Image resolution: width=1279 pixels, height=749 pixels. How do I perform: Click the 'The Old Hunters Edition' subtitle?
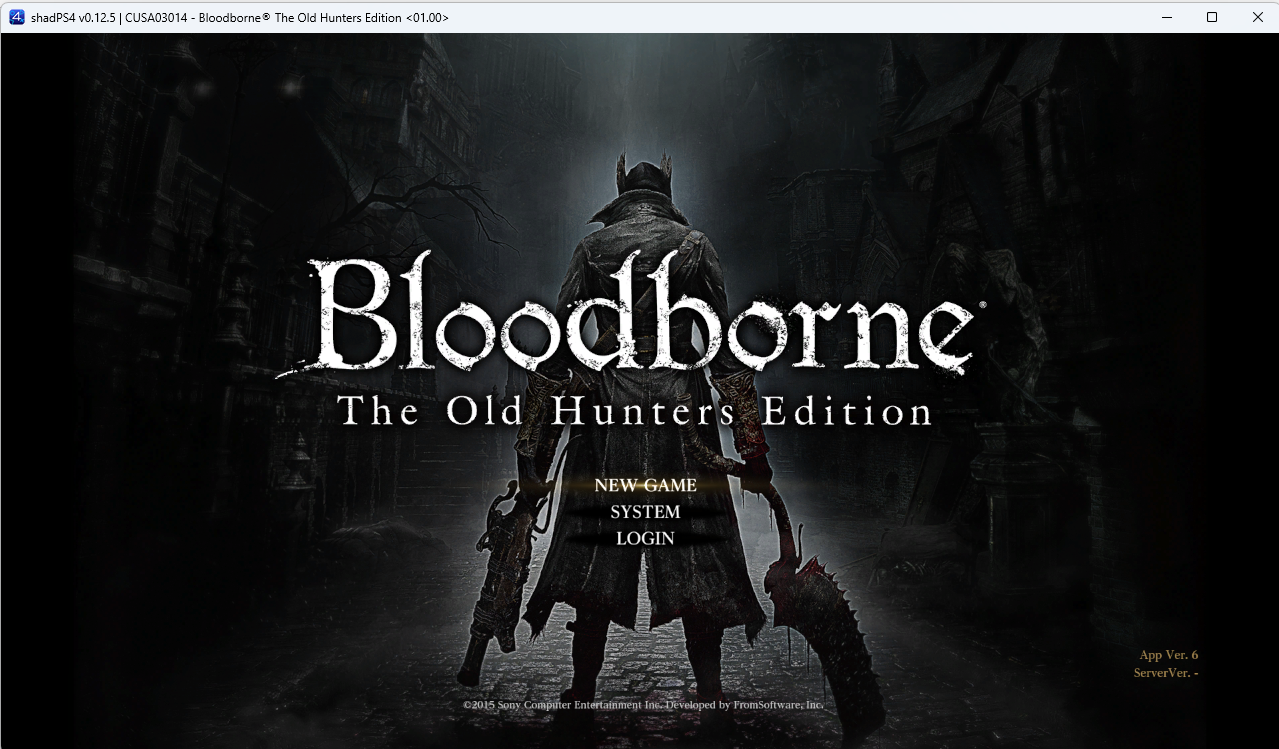pyautogui.click(x=635, y=411)
